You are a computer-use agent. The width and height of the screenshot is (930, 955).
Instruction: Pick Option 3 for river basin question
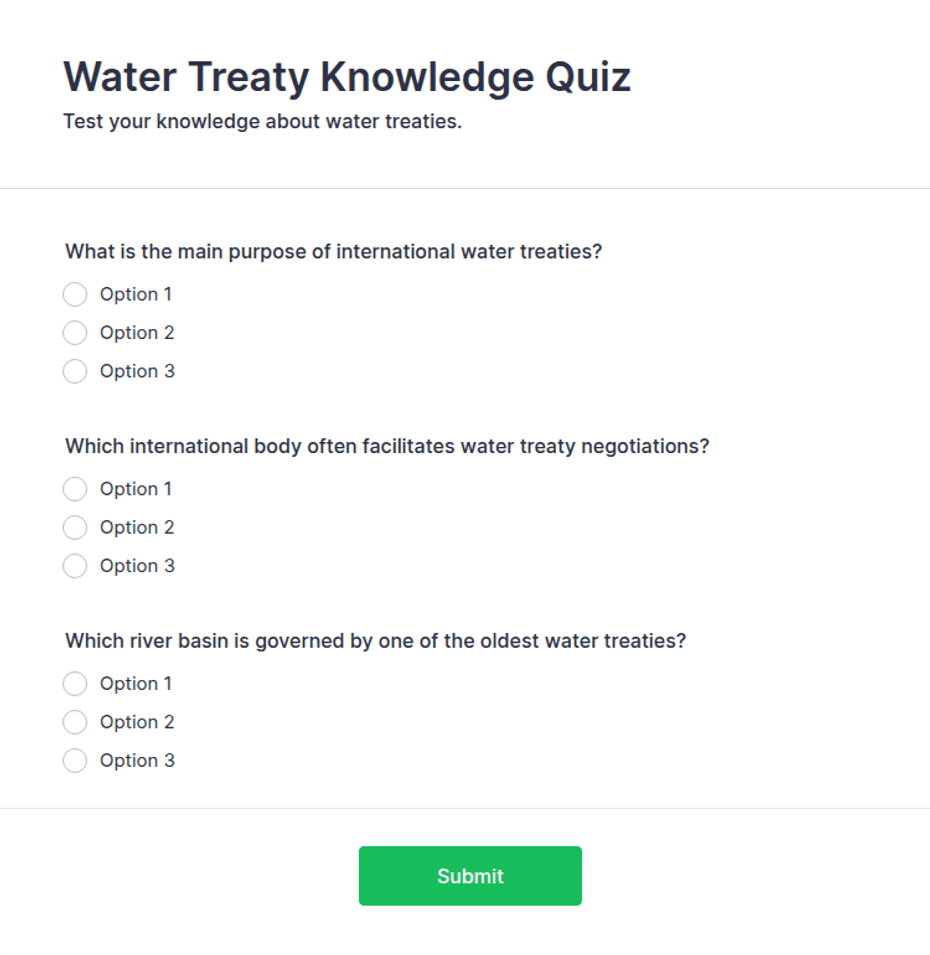click(x=75, y=760)
